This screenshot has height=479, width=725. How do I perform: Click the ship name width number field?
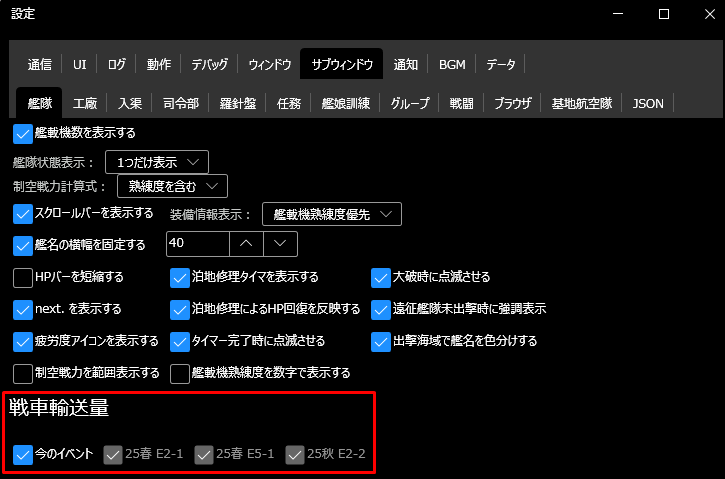(198, 244)
